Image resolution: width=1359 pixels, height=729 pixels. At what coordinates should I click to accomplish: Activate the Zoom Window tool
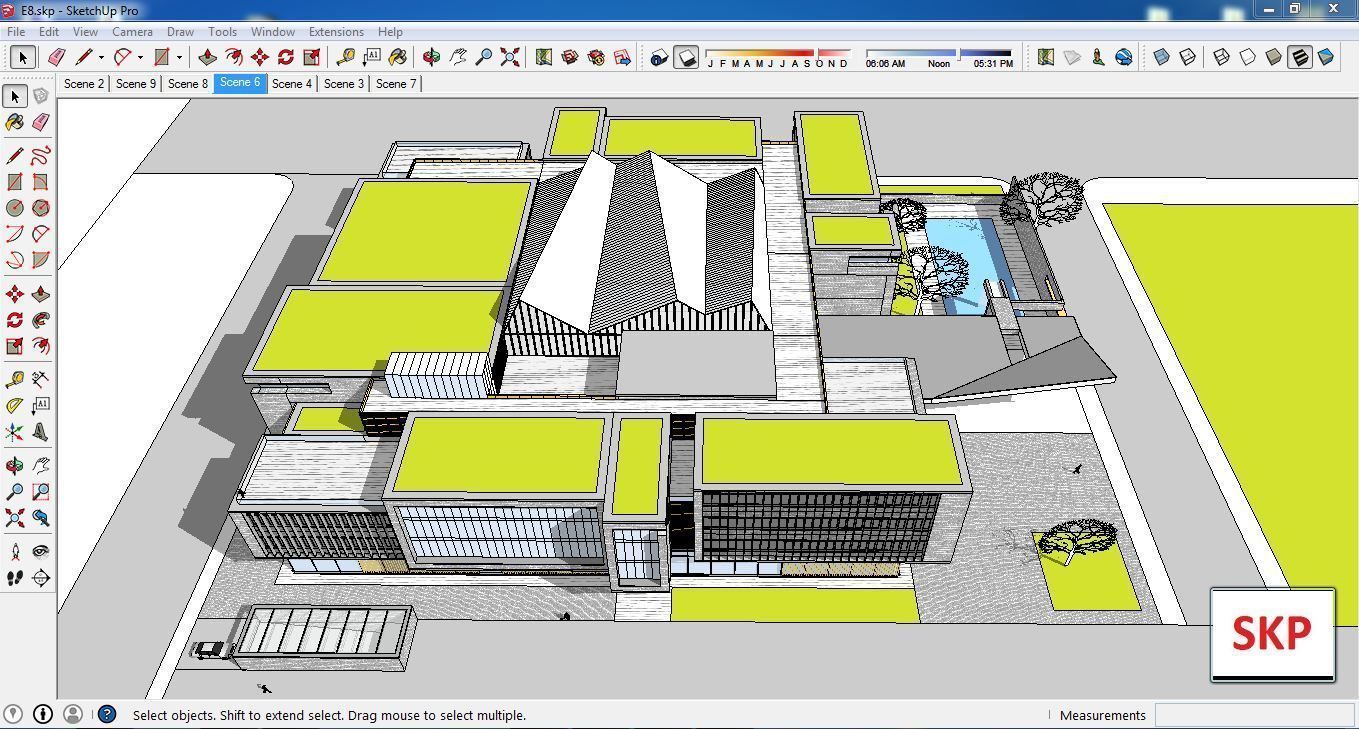coord(41,492)
